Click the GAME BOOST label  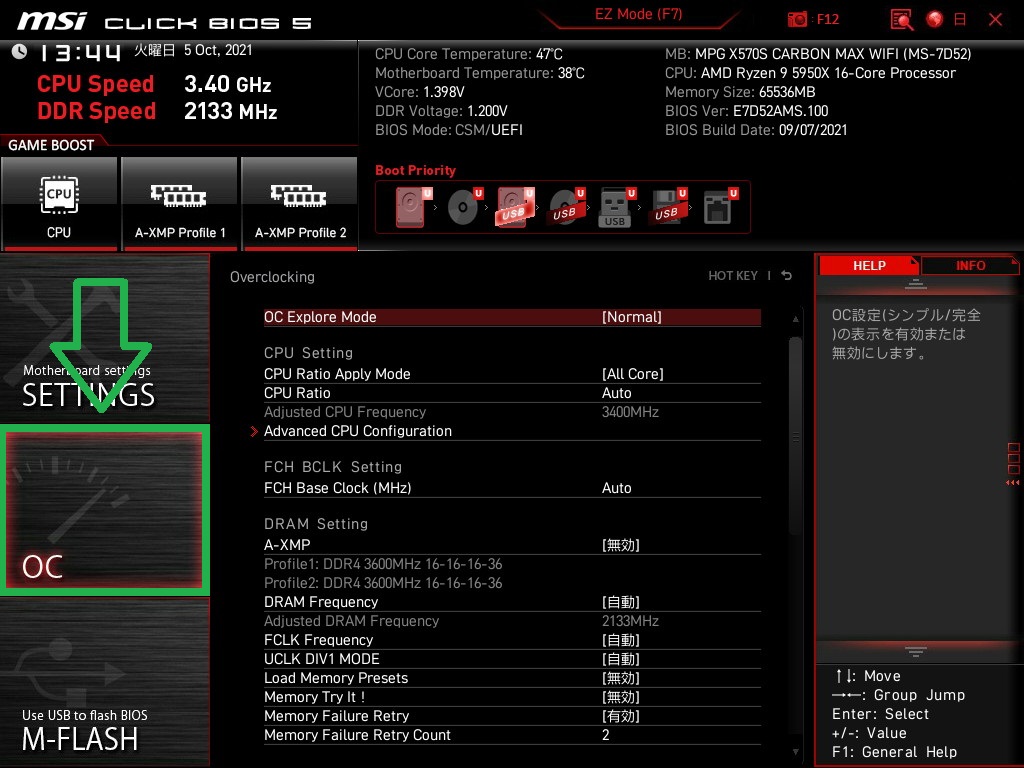pos(51,145)
